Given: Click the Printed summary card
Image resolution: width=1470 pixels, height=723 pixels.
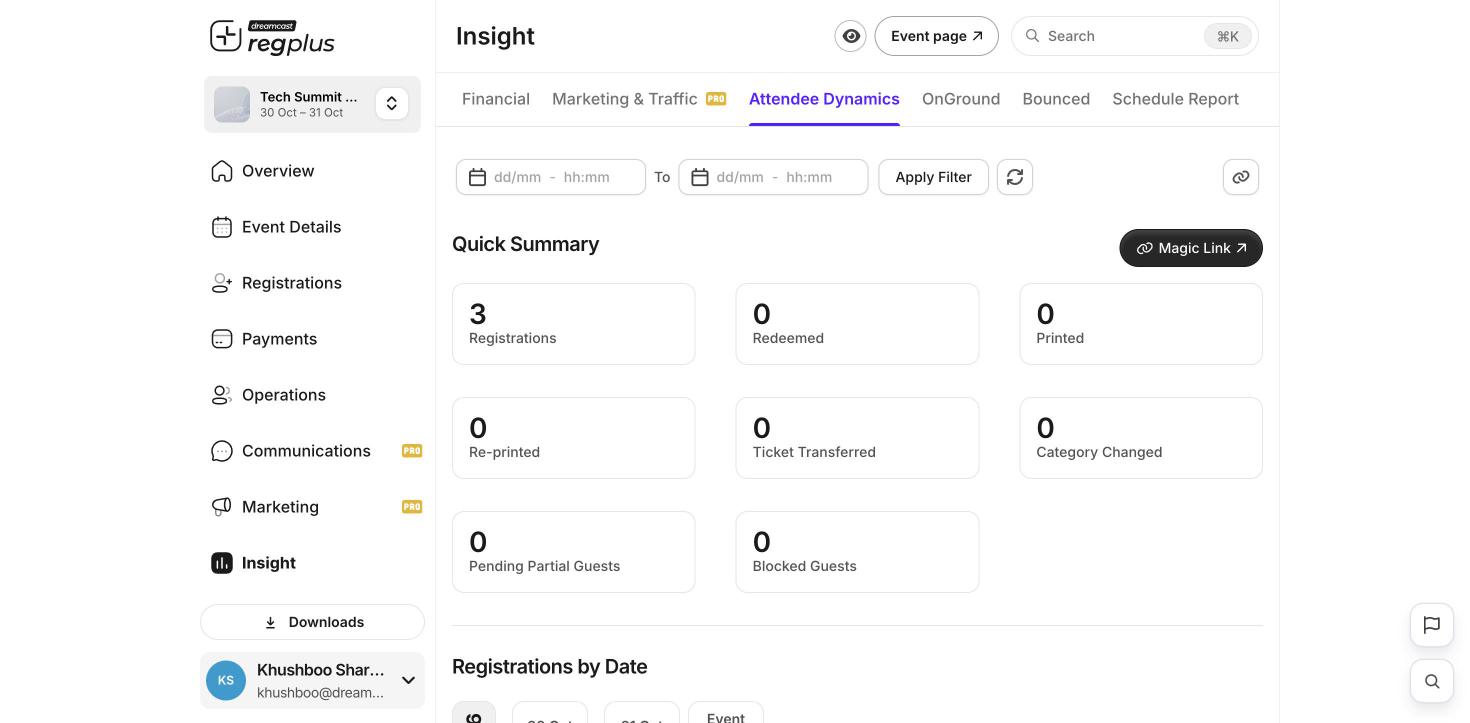Looking at the screenshot, I should [x=1141, y=324].
